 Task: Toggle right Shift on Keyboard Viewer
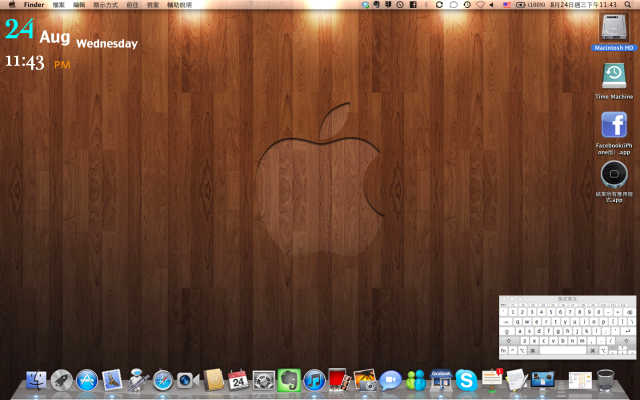[x=626, y=341]
